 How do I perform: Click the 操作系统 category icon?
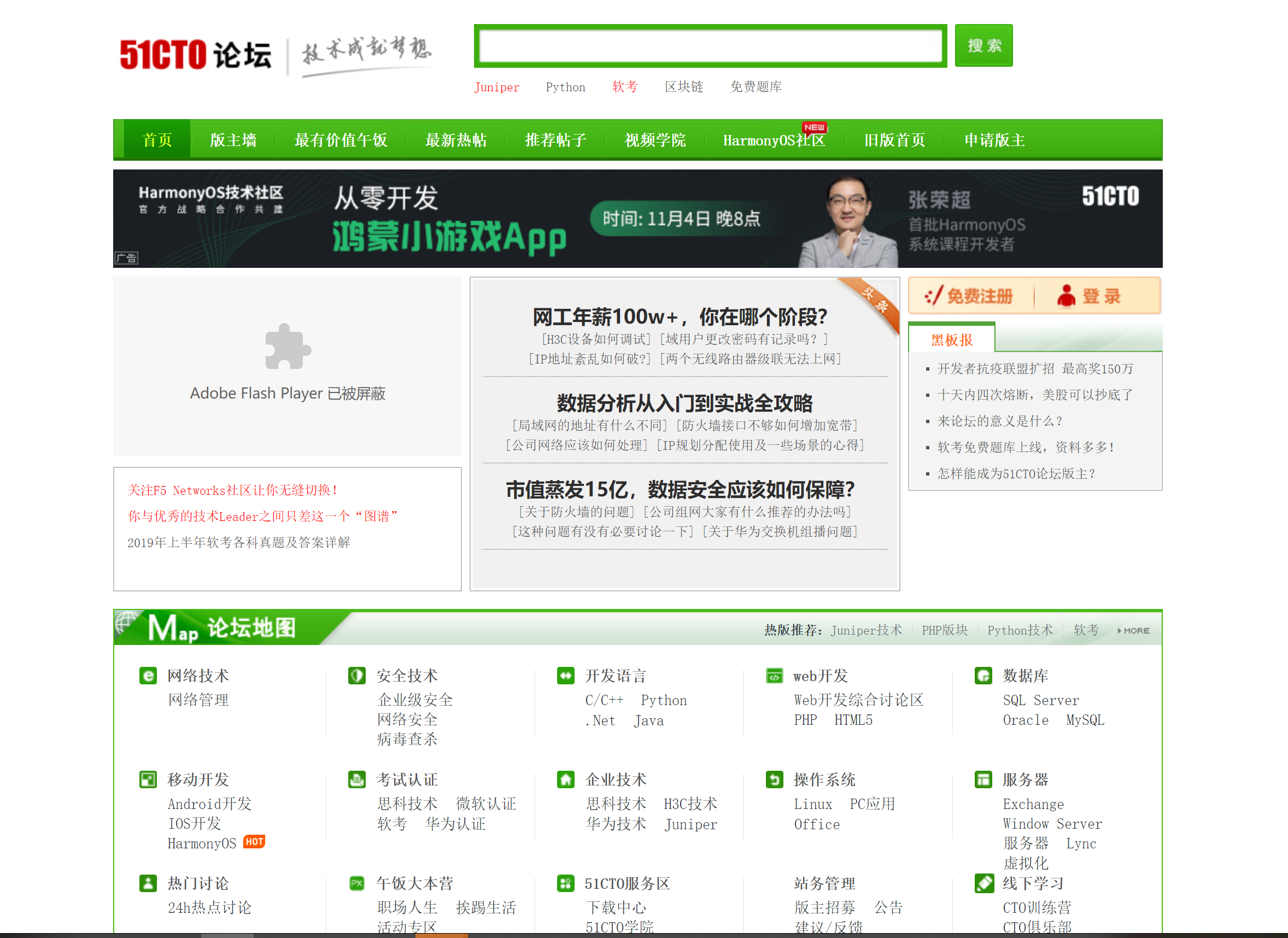tap(774, 779)
